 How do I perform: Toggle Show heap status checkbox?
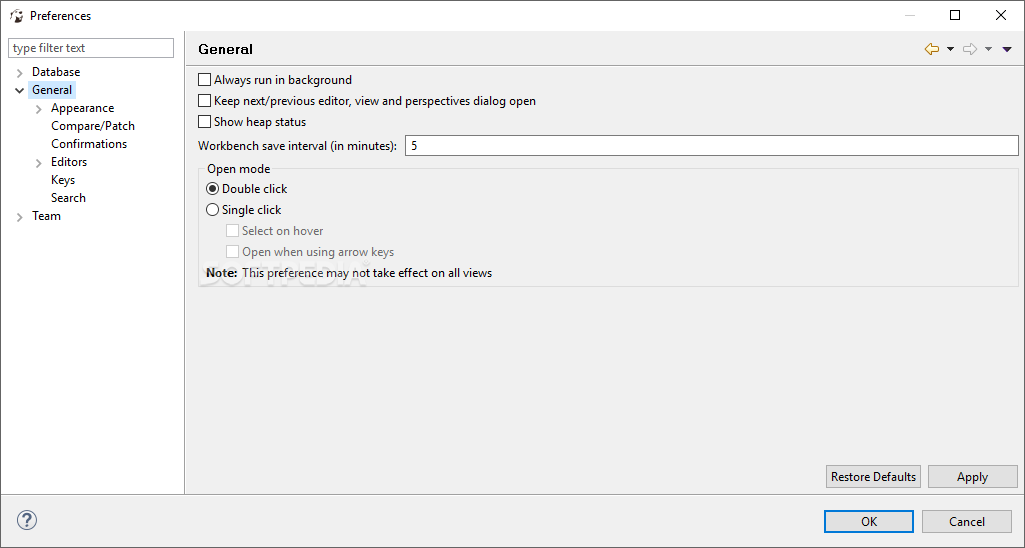[205, 122]
